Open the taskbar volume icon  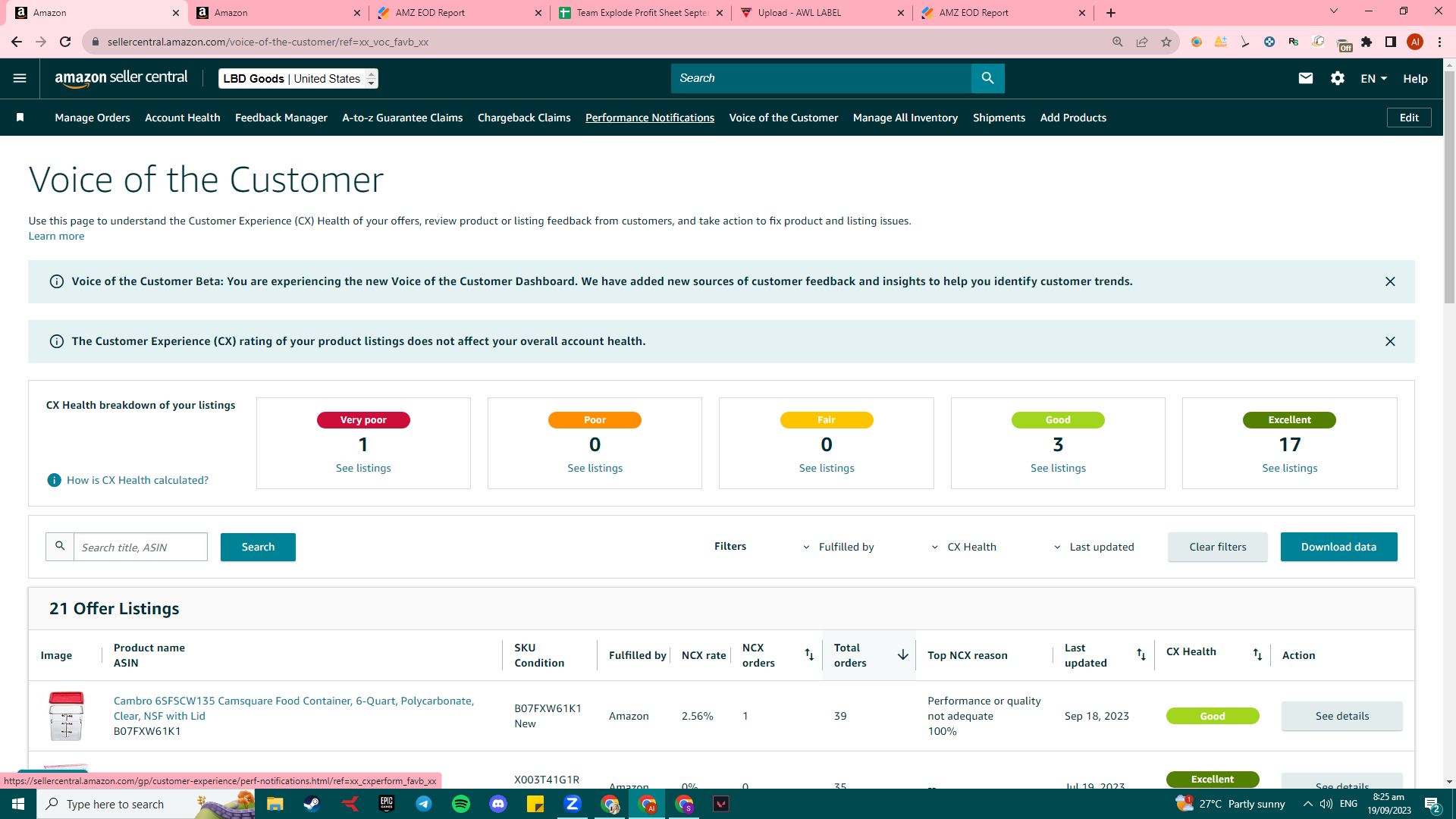(1326, 804)
